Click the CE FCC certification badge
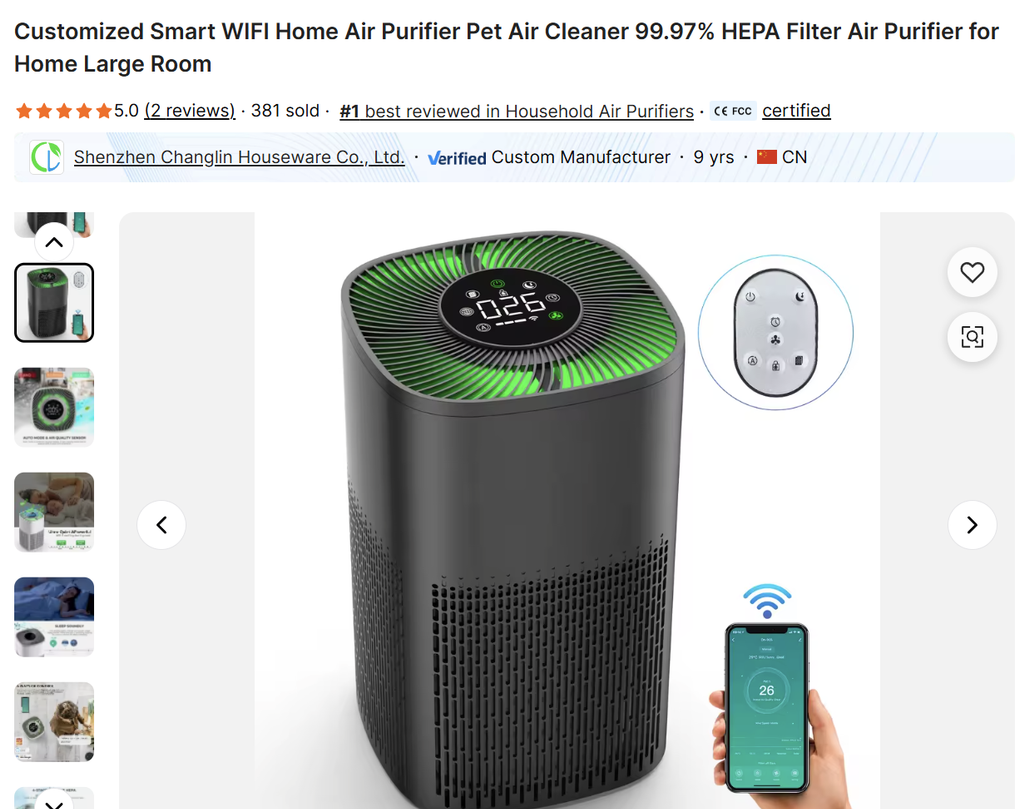Viewport: 1024px width, 809px height. [x=732, y=111]
